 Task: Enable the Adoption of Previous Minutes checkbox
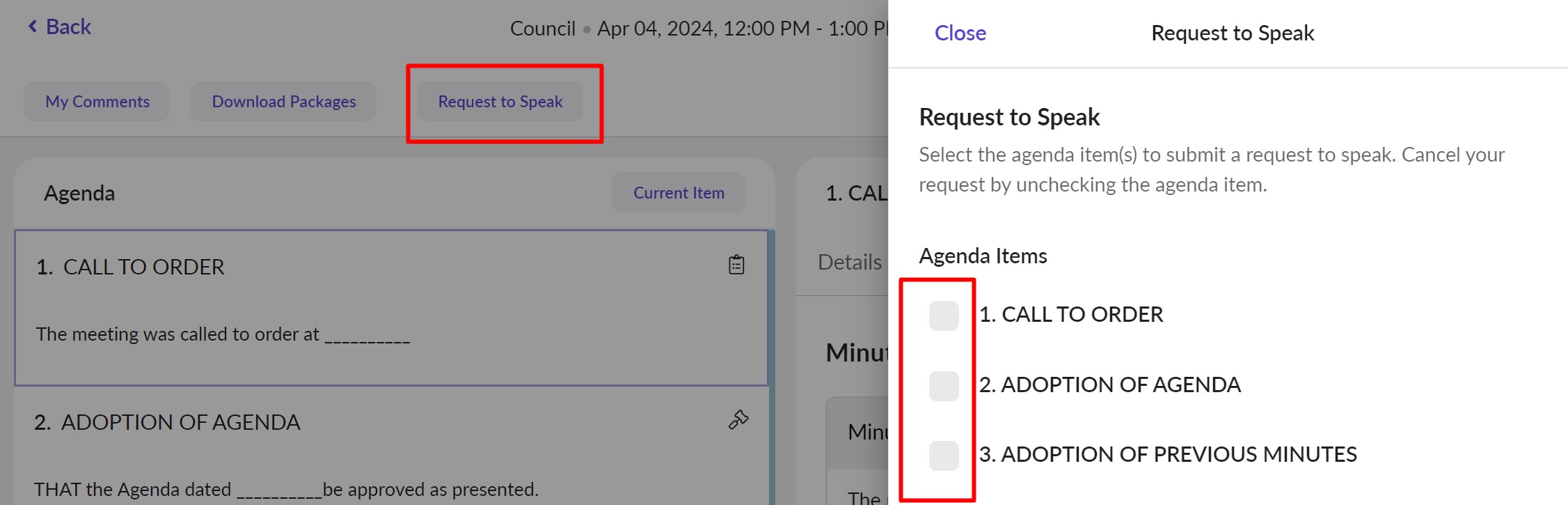944,456
